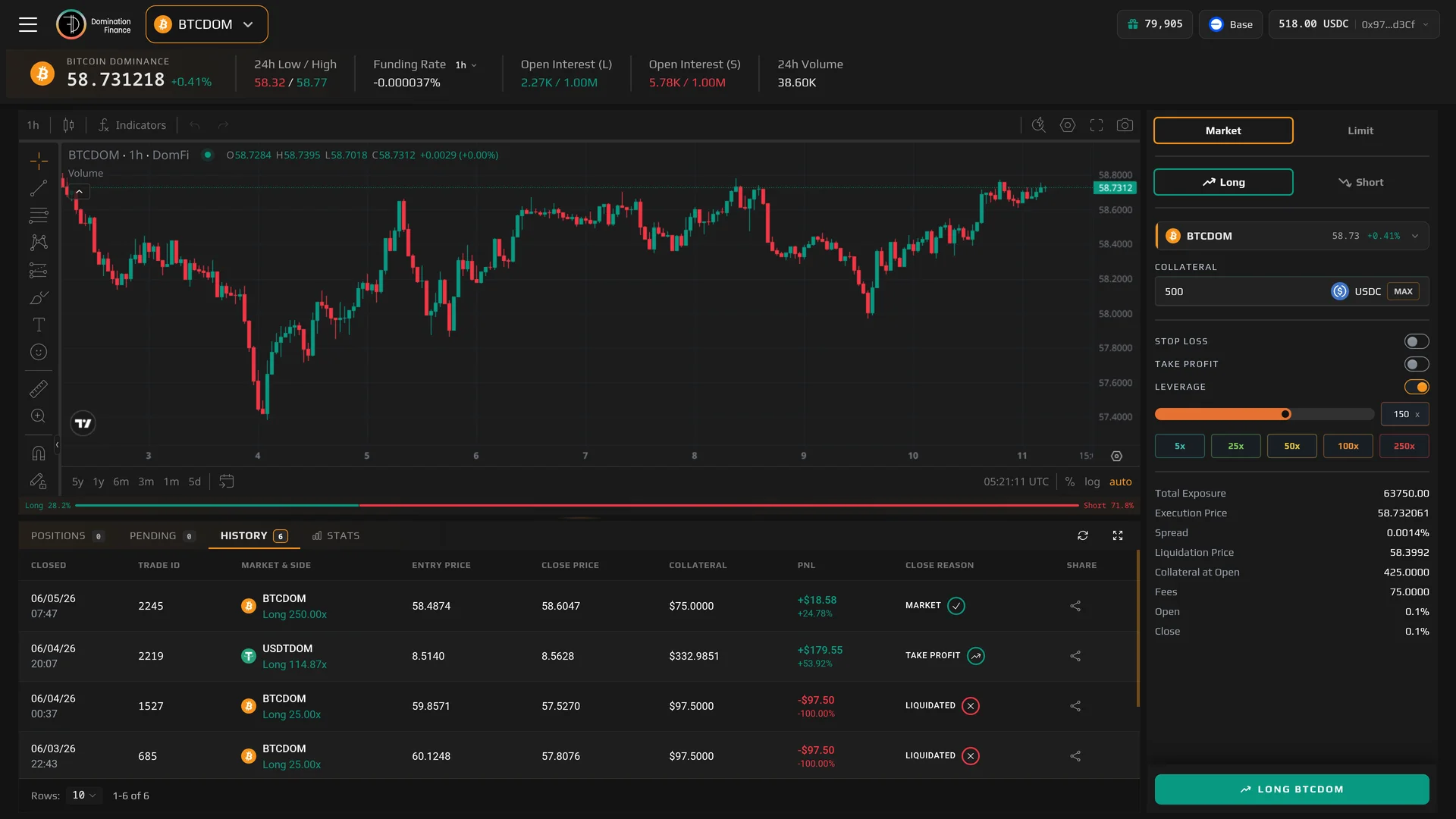This screenshot has height=819, width=1456.
Task: Open the 05:21:11 UTC timezone menu
Action: pos(1016,482)
